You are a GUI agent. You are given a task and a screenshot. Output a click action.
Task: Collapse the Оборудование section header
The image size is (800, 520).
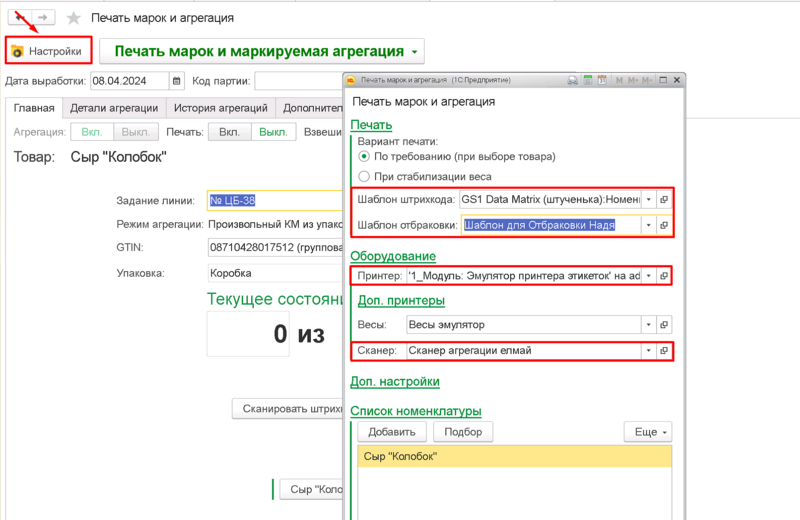393,256
